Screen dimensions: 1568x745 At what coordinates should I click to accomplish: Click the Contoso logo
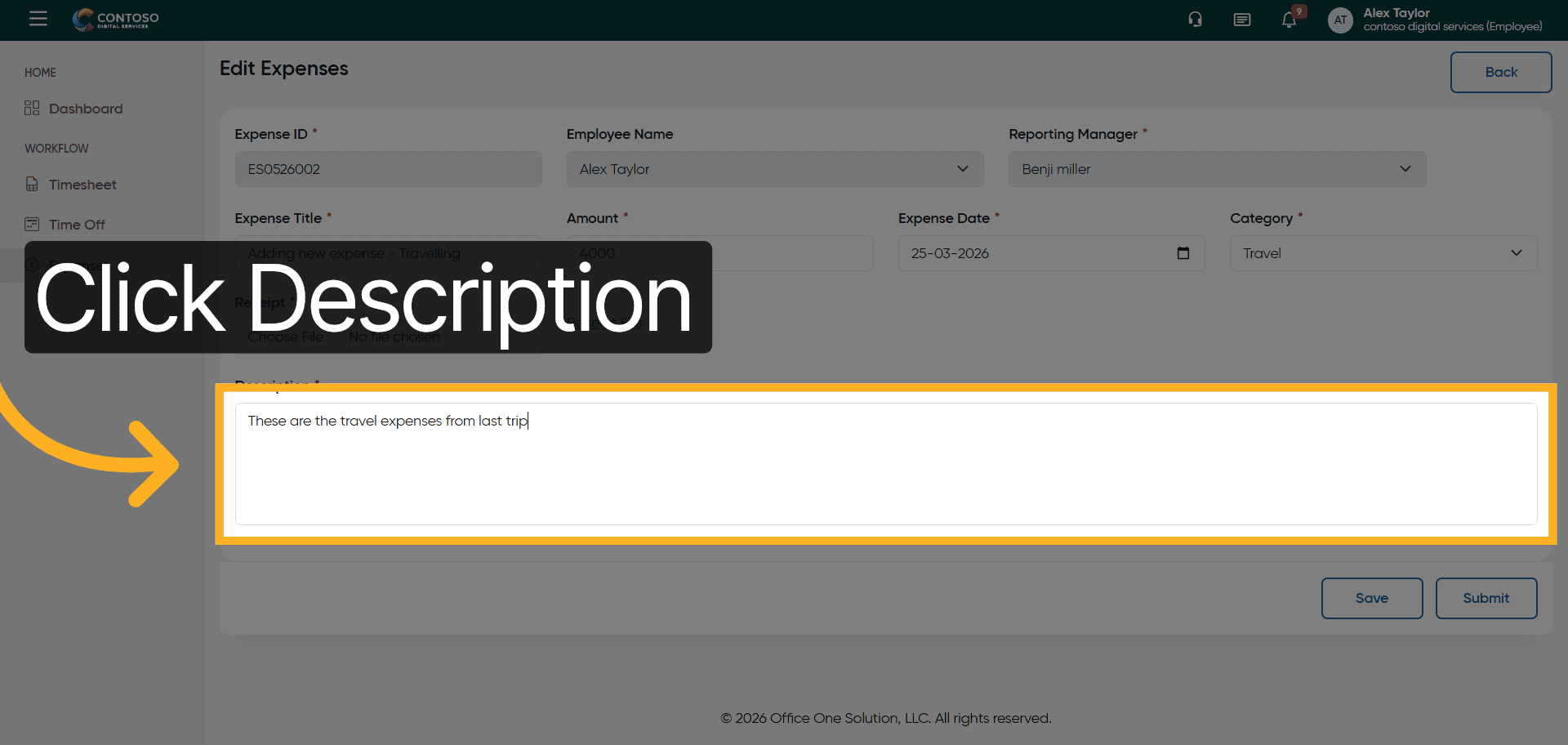pos(115,20)
